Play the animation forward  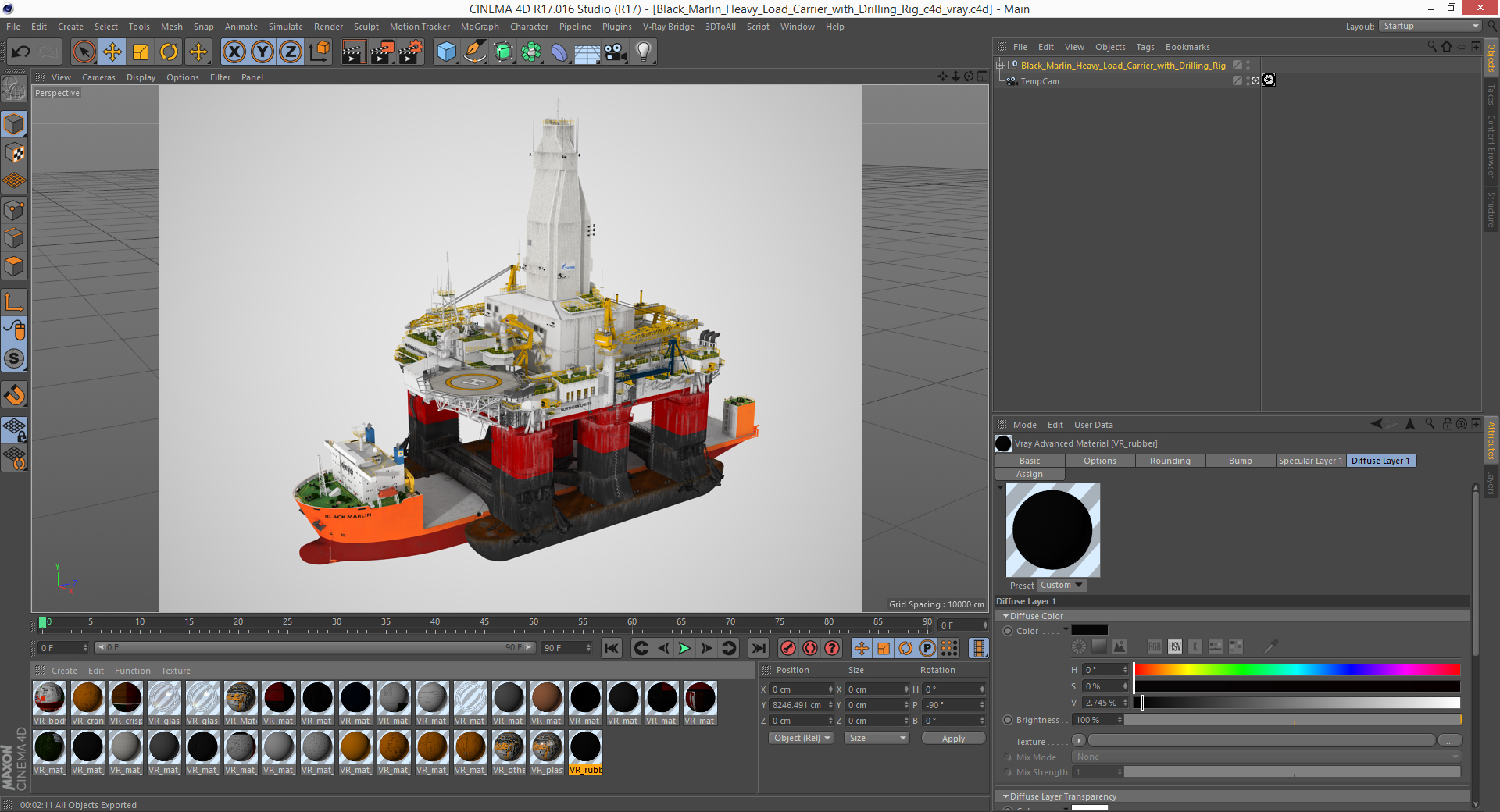[x=684, y=648]
